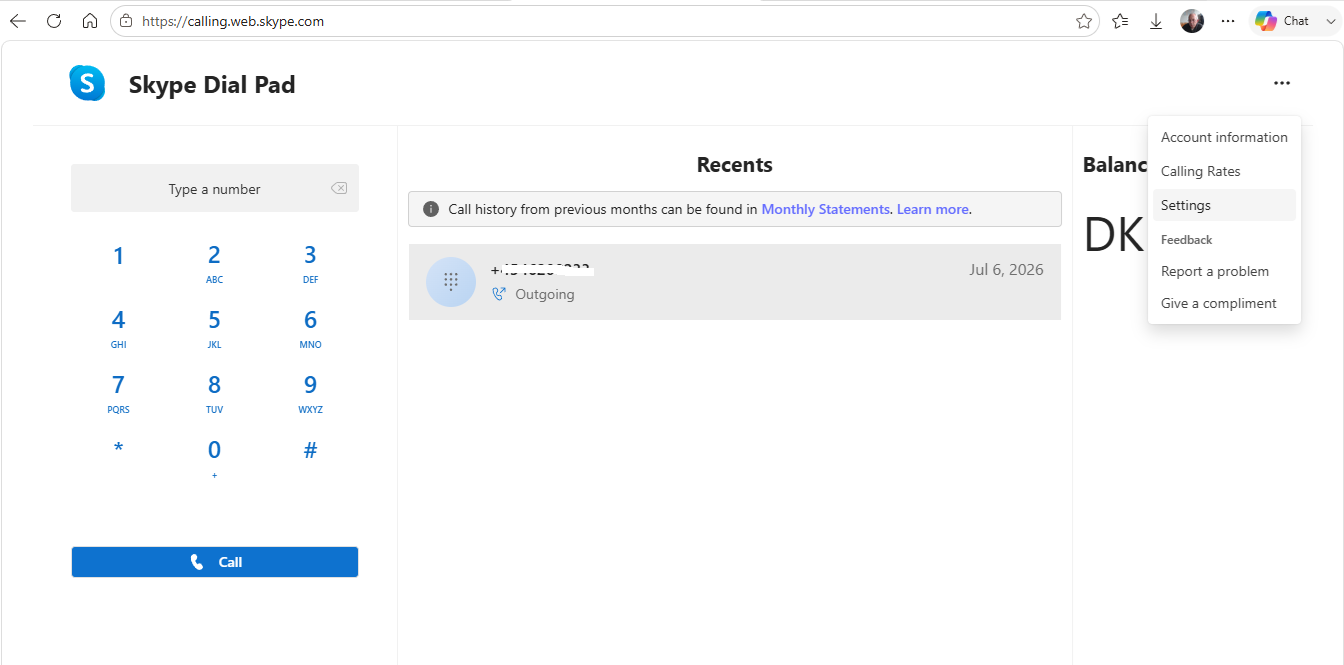Refresh the page with the reload icon
Screen dimensions: 1344x665
point(54,21)
